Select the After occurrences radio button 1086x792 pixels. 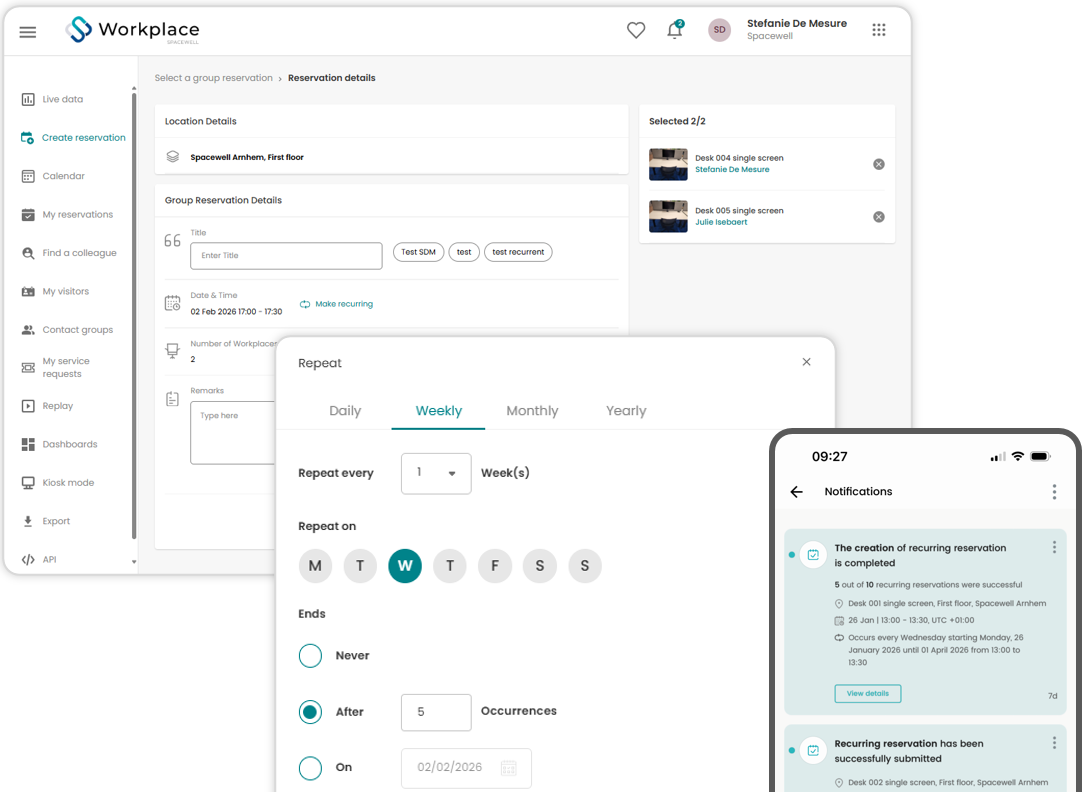310,712
